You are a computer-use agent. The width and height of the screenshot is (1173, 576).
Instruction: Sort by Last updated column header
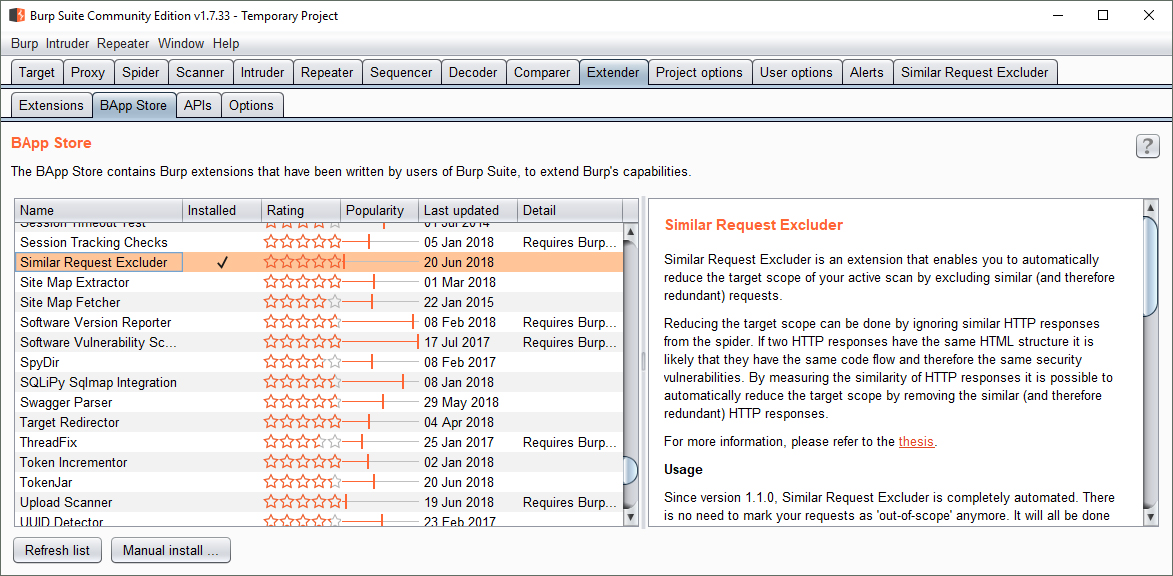(467, 210)
